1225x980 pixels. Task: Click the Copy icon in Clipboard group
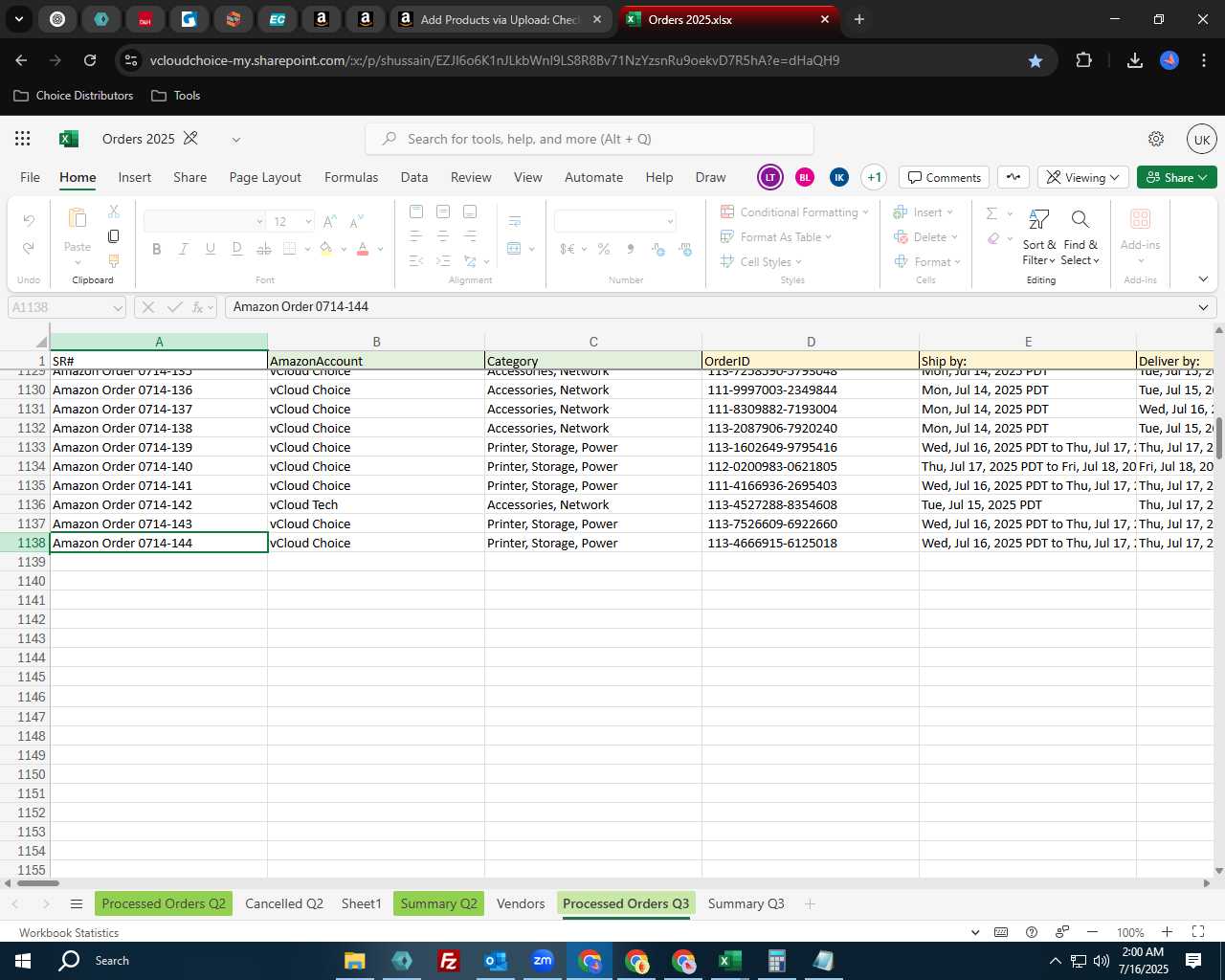[x=114, y=235]
